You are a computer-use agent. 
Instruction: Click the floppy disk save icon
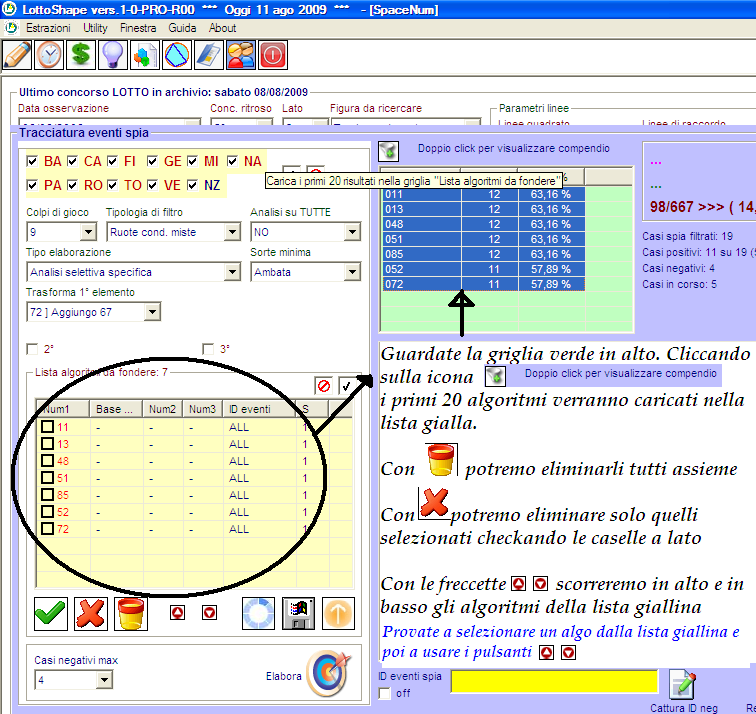point(295,613)
